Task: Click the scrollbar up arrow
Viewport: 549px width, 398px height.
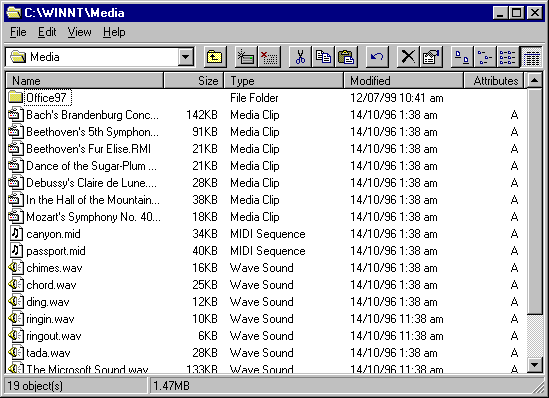Action: pos(534,81)
